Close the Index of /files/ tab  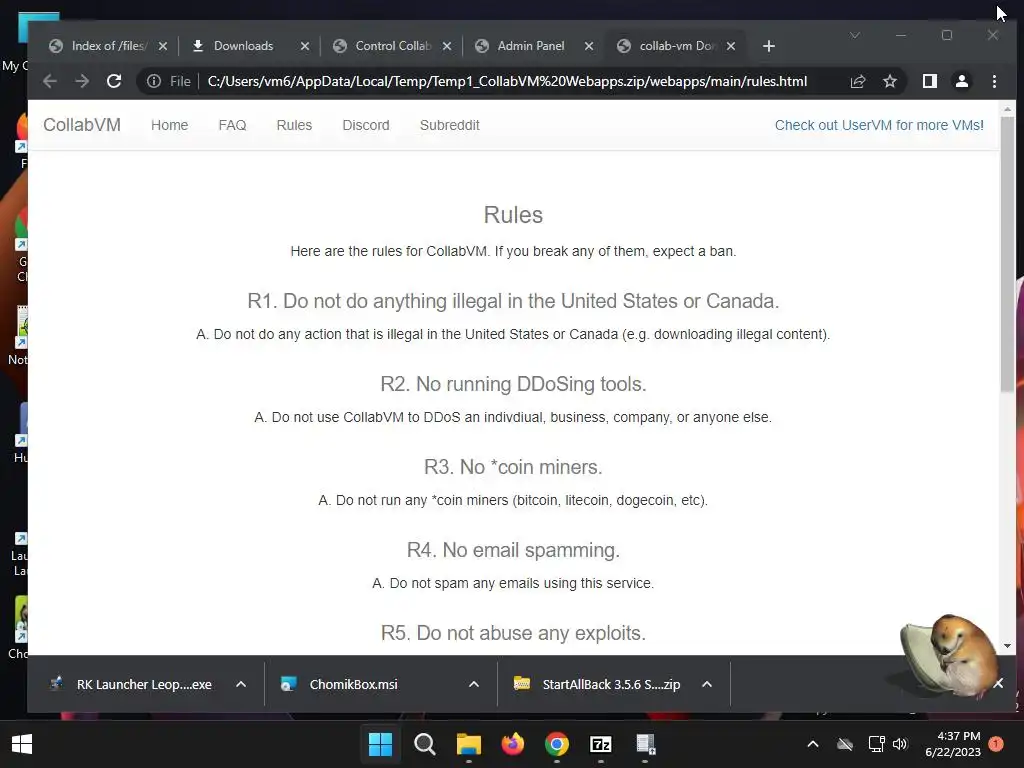163,46
